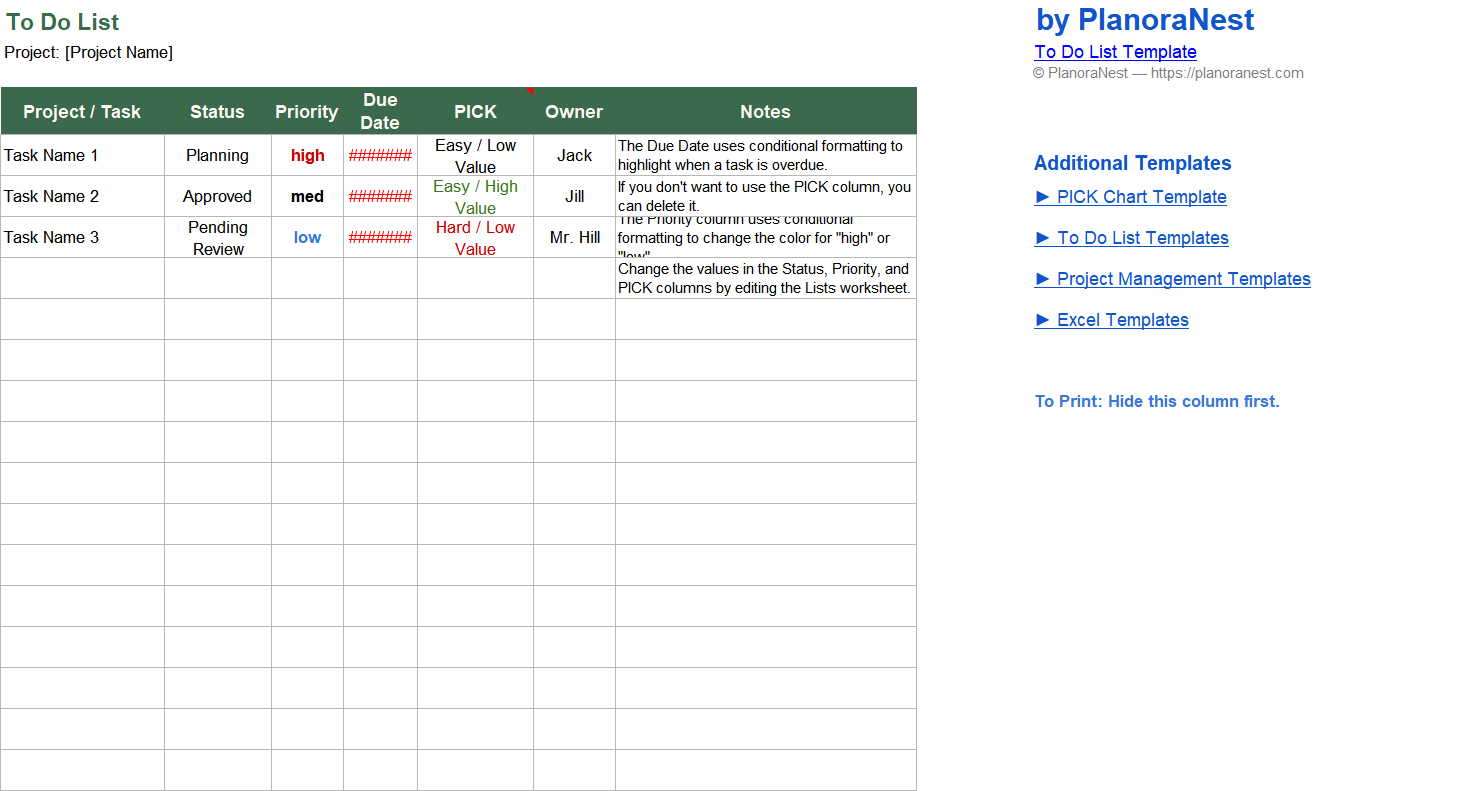Select the 'high' priority cell
Viewport: 1484px width, 791px height.
click(x=307, y=155)
